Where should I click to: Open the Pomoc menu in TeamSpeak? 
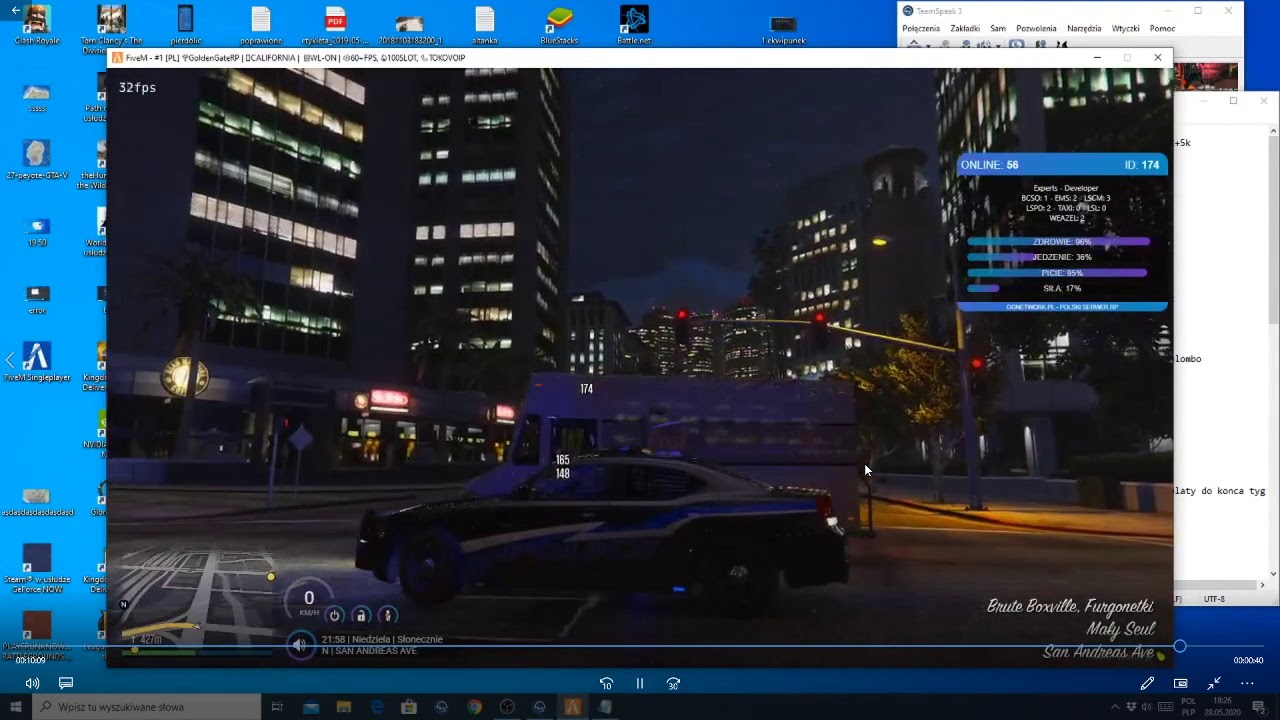tap(1162, 28)
